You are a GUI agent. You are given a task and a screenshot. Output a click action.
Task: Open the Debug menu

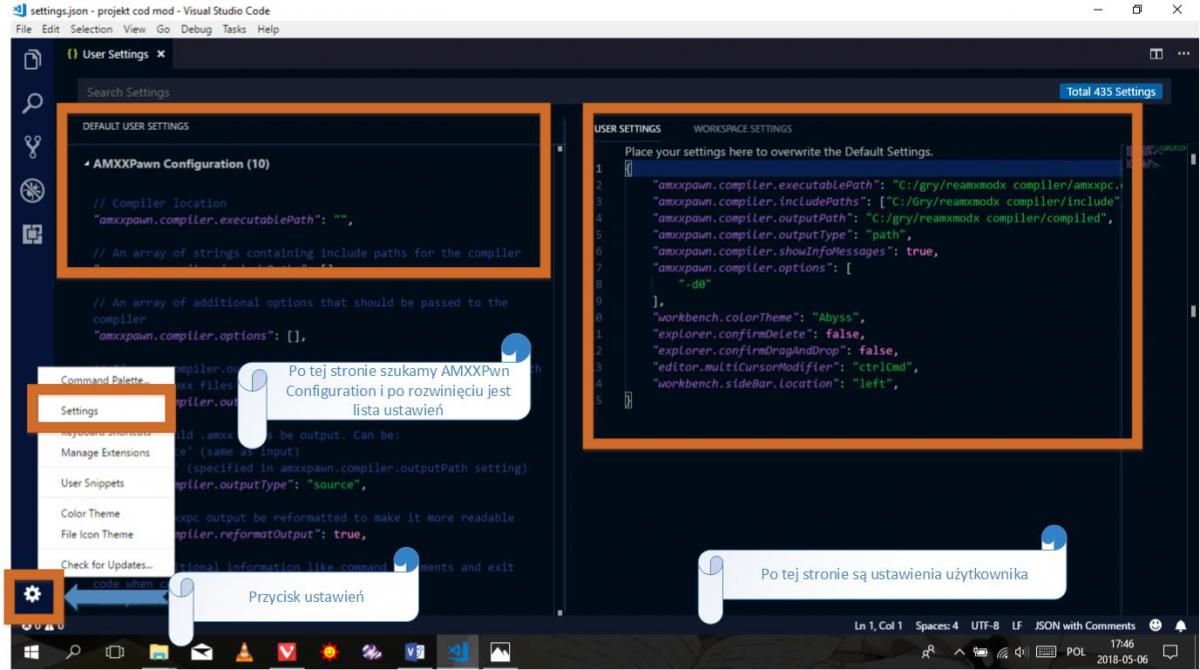[x=197, y=29]
